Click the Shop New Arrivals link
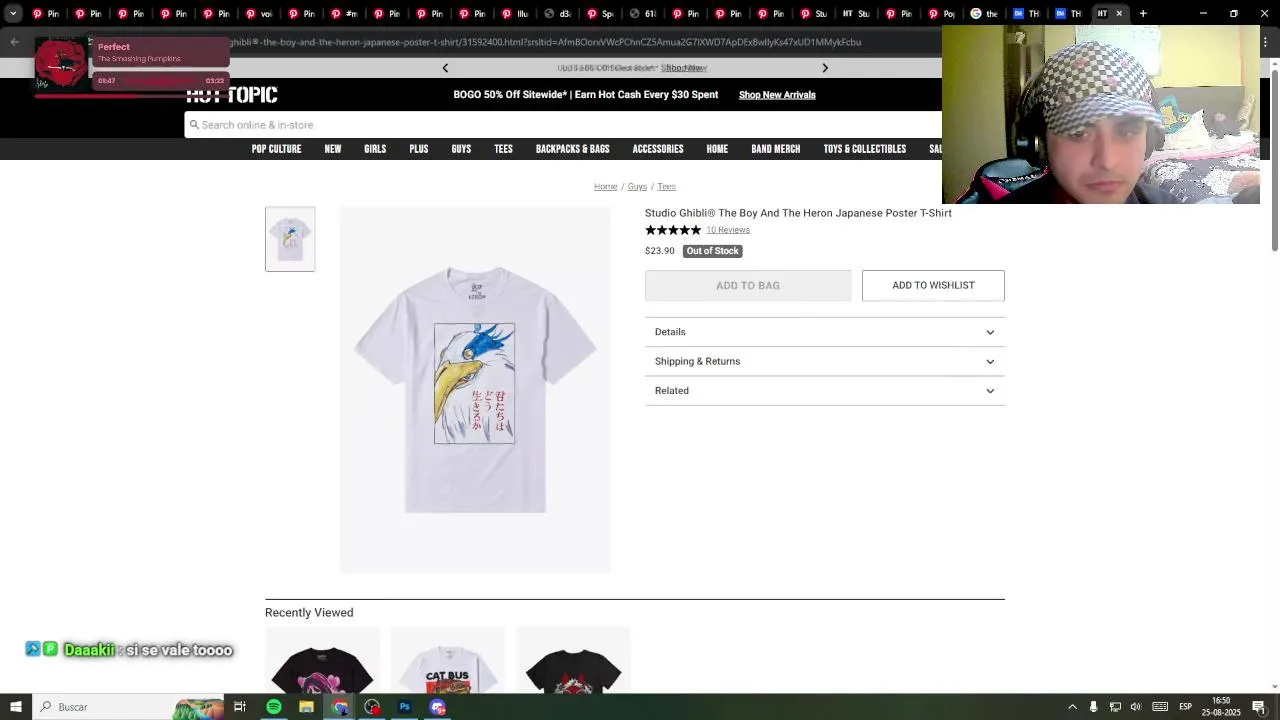The image size is (1280, 720). 777,95
